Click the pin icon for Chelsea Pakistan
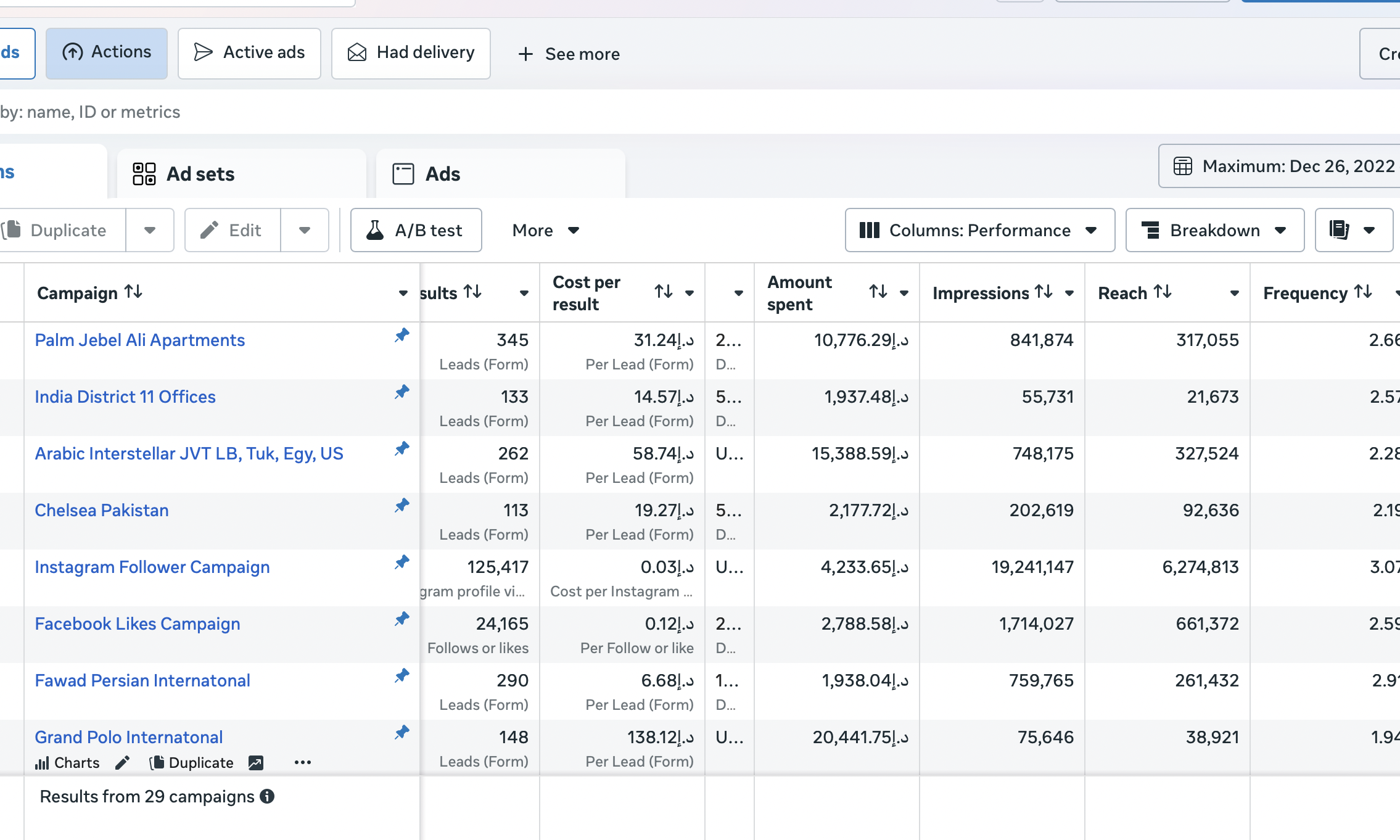The height and width of the screenshot is (840, 1400). click(x=402, y=506)
